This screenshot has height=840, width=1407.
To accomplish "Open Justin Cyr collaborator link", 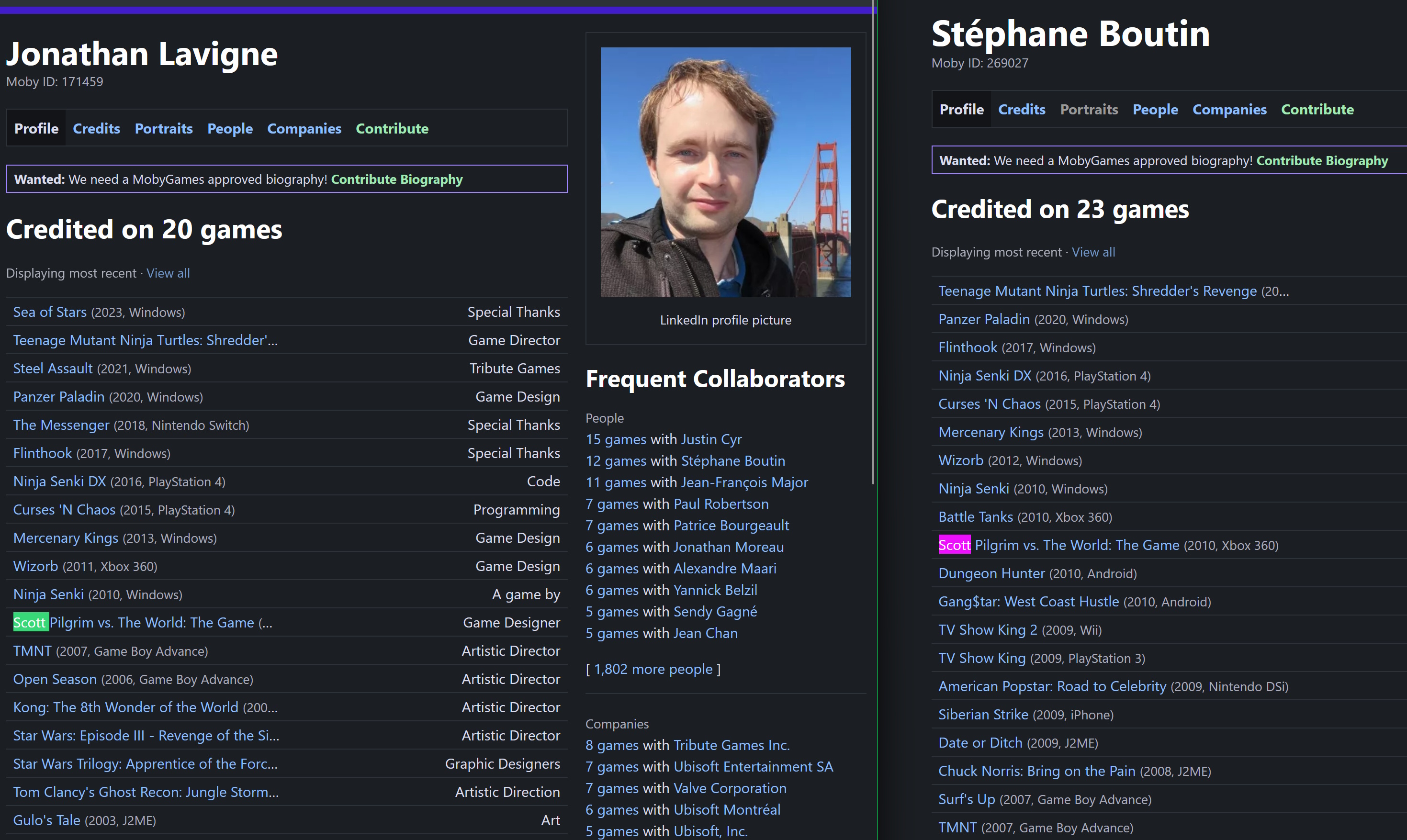I will 711,439.
